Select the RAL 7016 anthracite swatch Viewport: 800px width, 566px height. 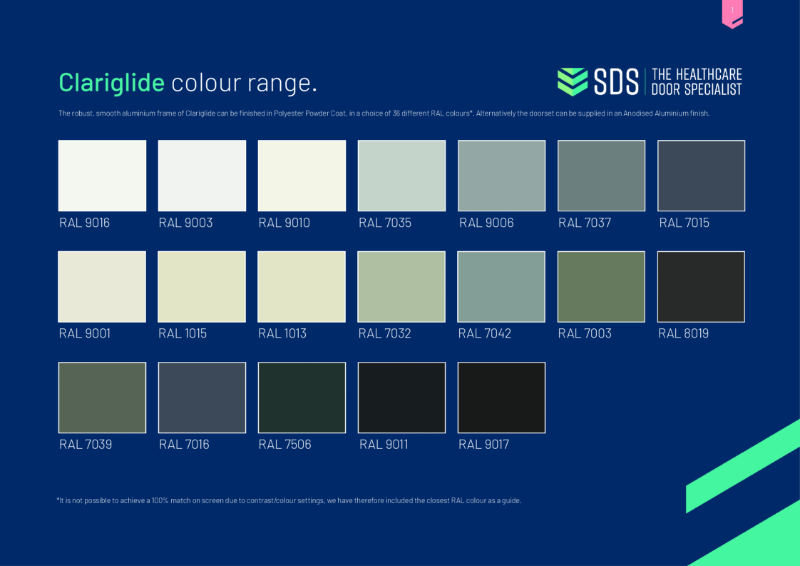pyautogui.click(x=202, y=397)
